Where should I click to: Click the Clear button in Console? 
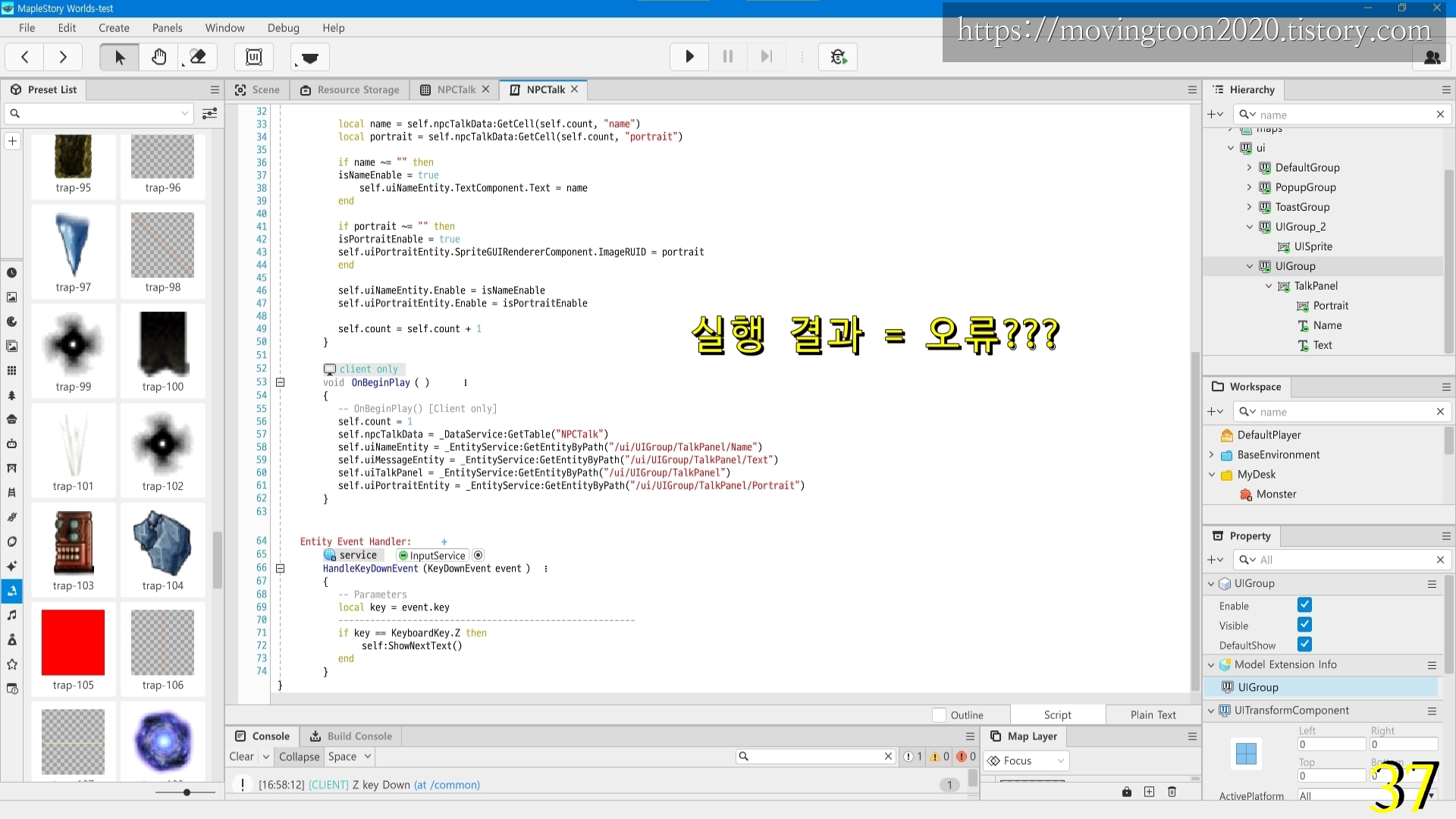pos(241,757)
